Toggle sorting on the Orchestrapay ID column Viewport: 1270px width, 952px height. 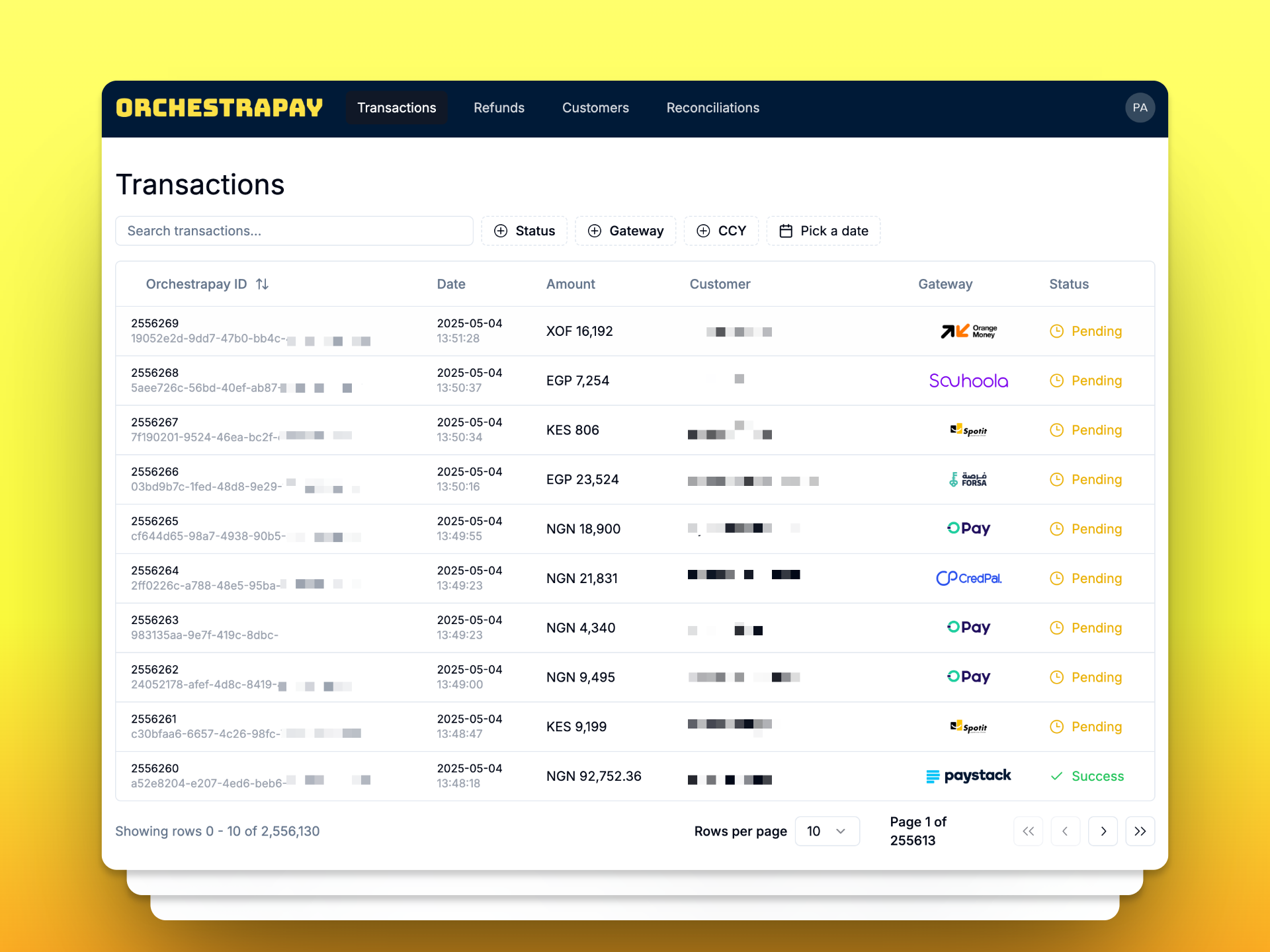261,284
